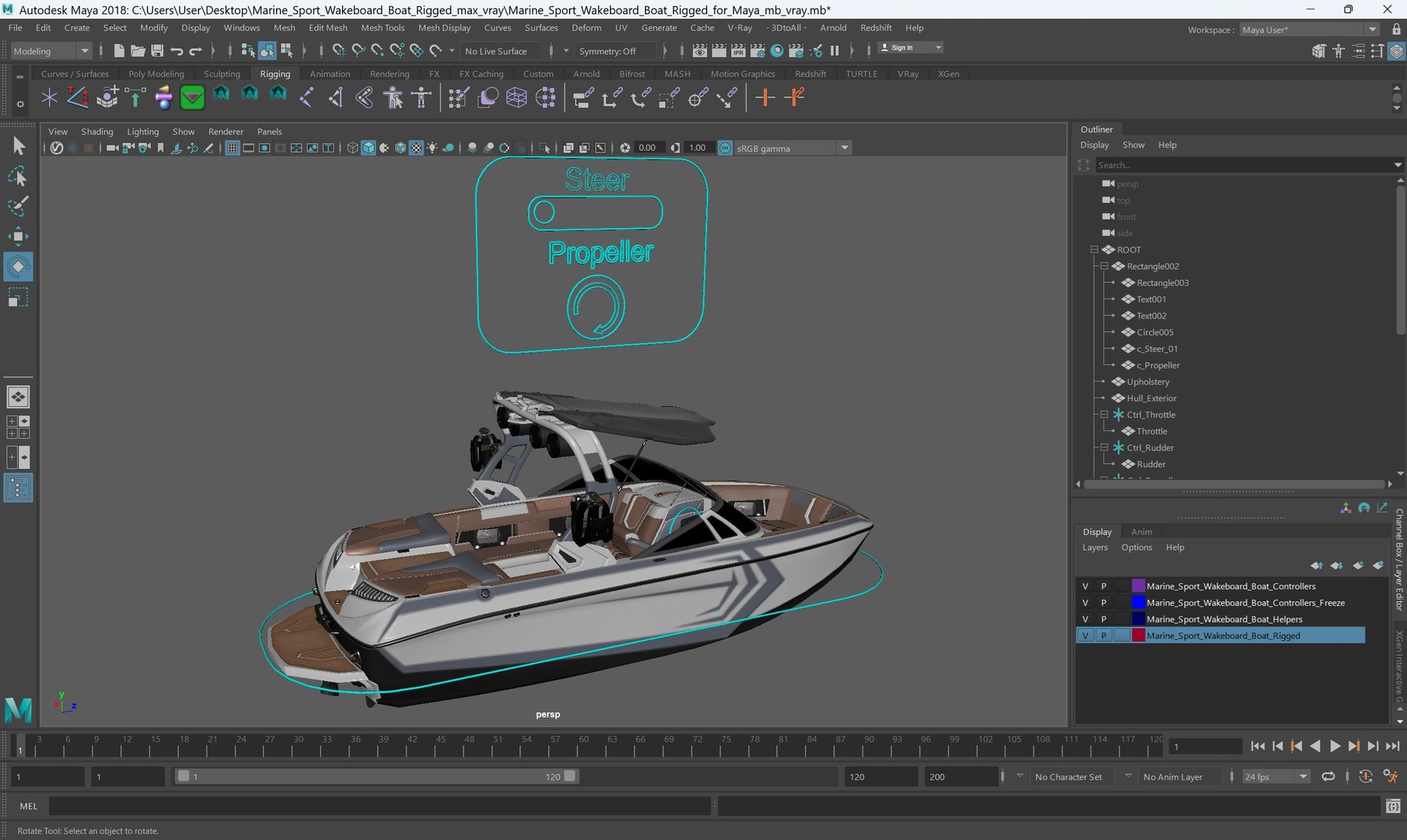Click the Auto Keyframe toggle icon
Image resolution: width=1407 pixels, height=840 pixels.
pyautogui.click(x=1365, y=776)
